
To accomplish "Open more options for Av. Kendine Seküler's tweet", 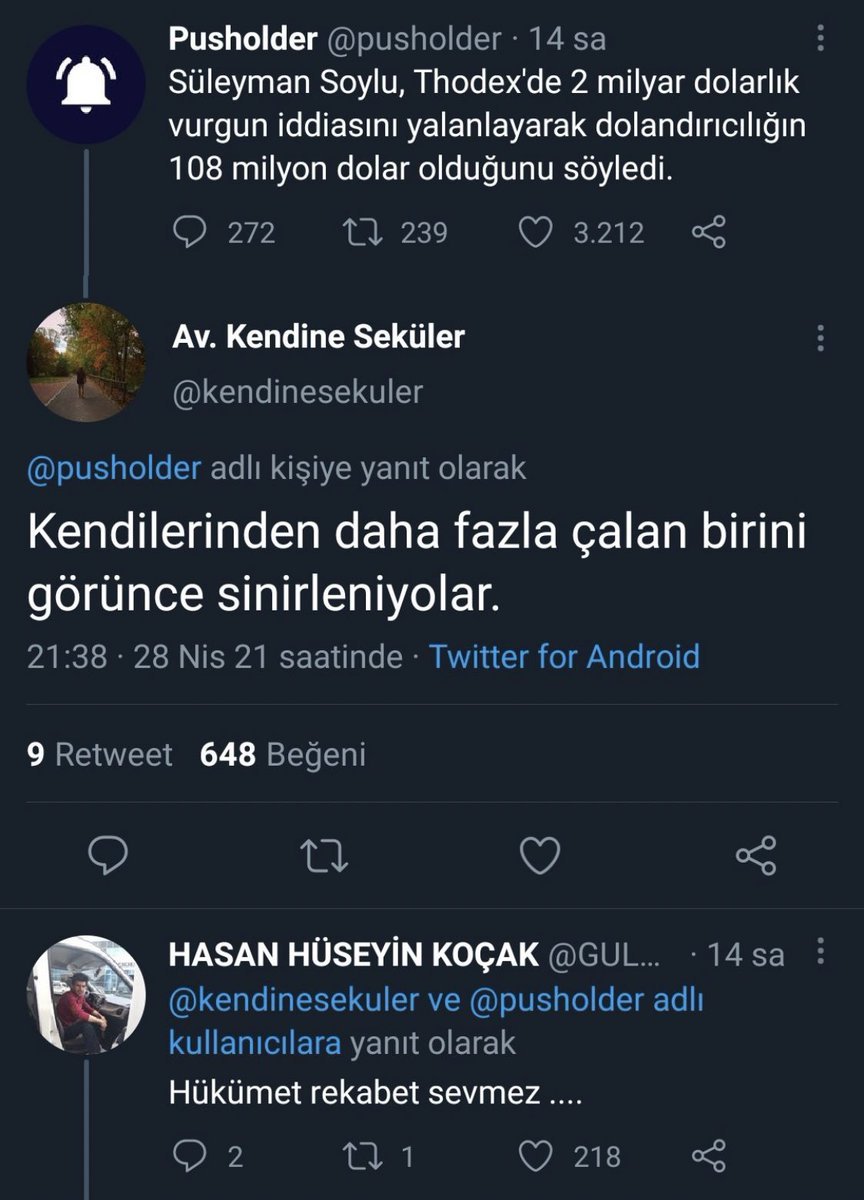I will click(820, 337).
